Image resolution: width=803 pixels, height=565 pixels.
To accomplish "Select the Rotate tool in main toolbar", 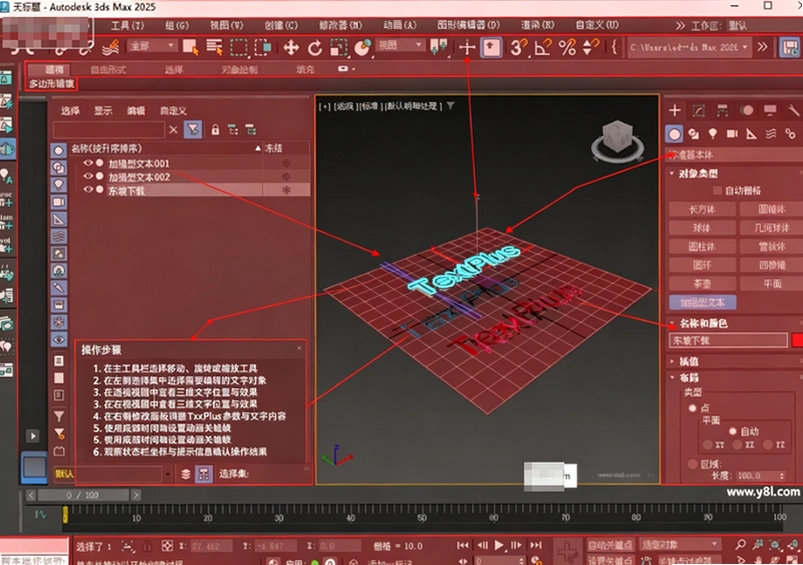I will [x=314, y=48].
